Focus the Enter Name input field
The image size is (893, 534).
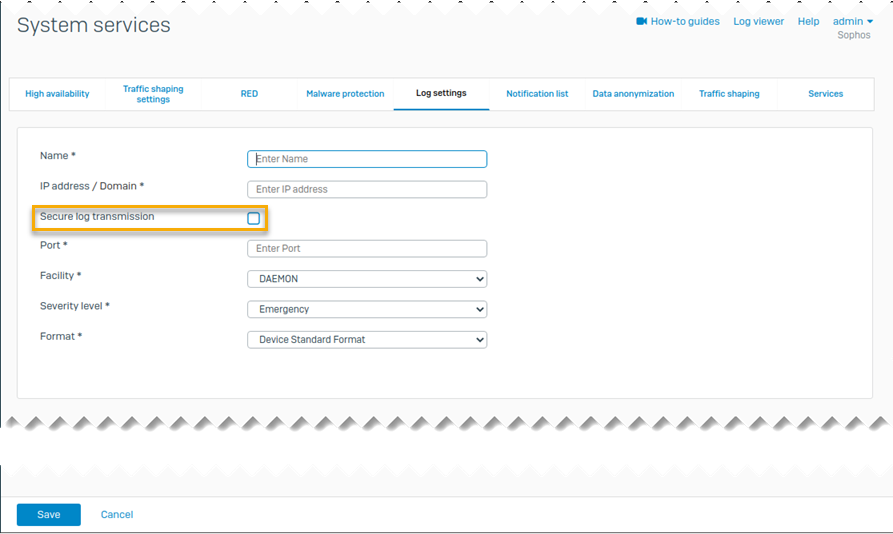click(366, 159)
